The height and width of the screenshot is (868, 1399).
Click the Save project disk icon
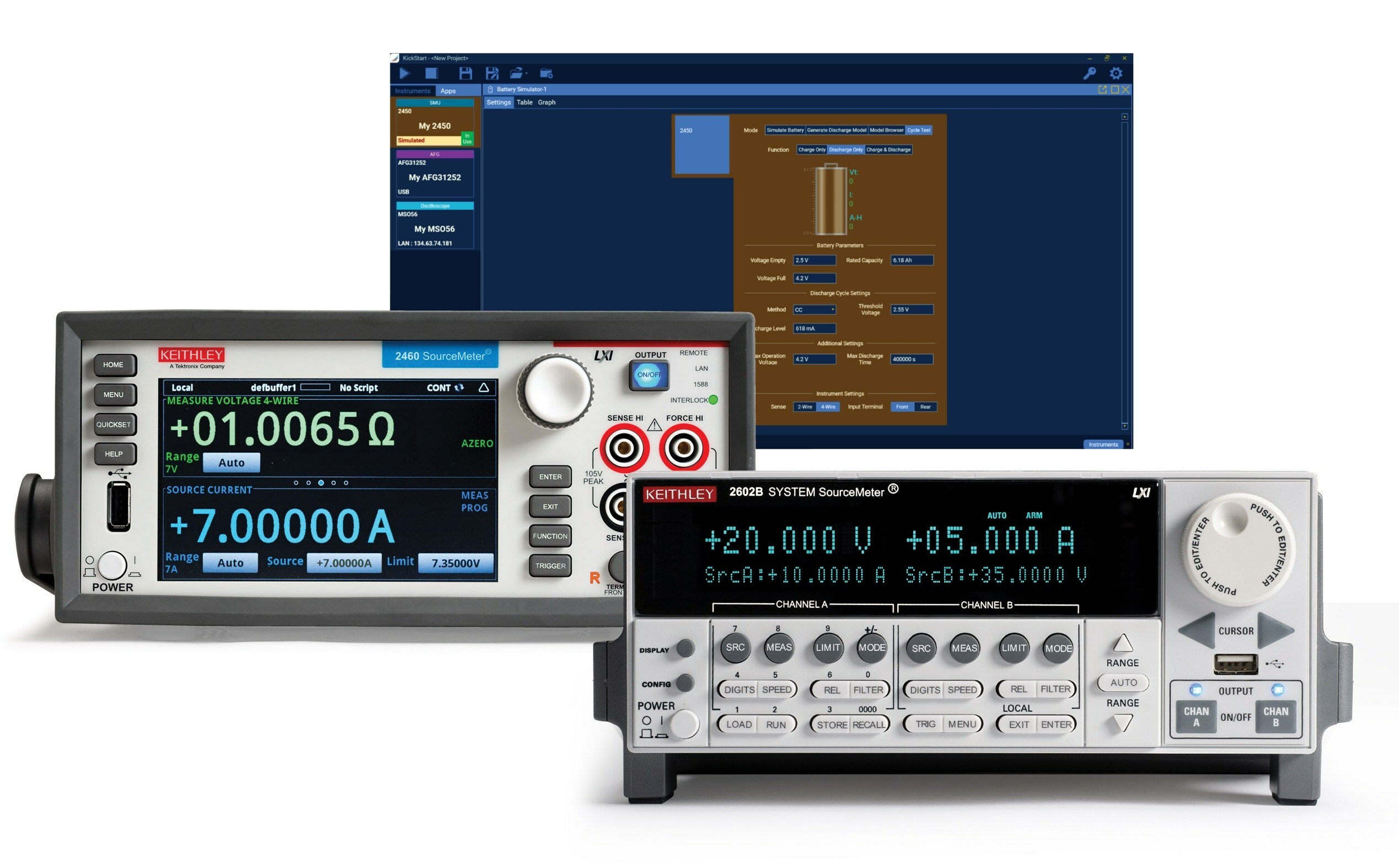coord(465,73)
